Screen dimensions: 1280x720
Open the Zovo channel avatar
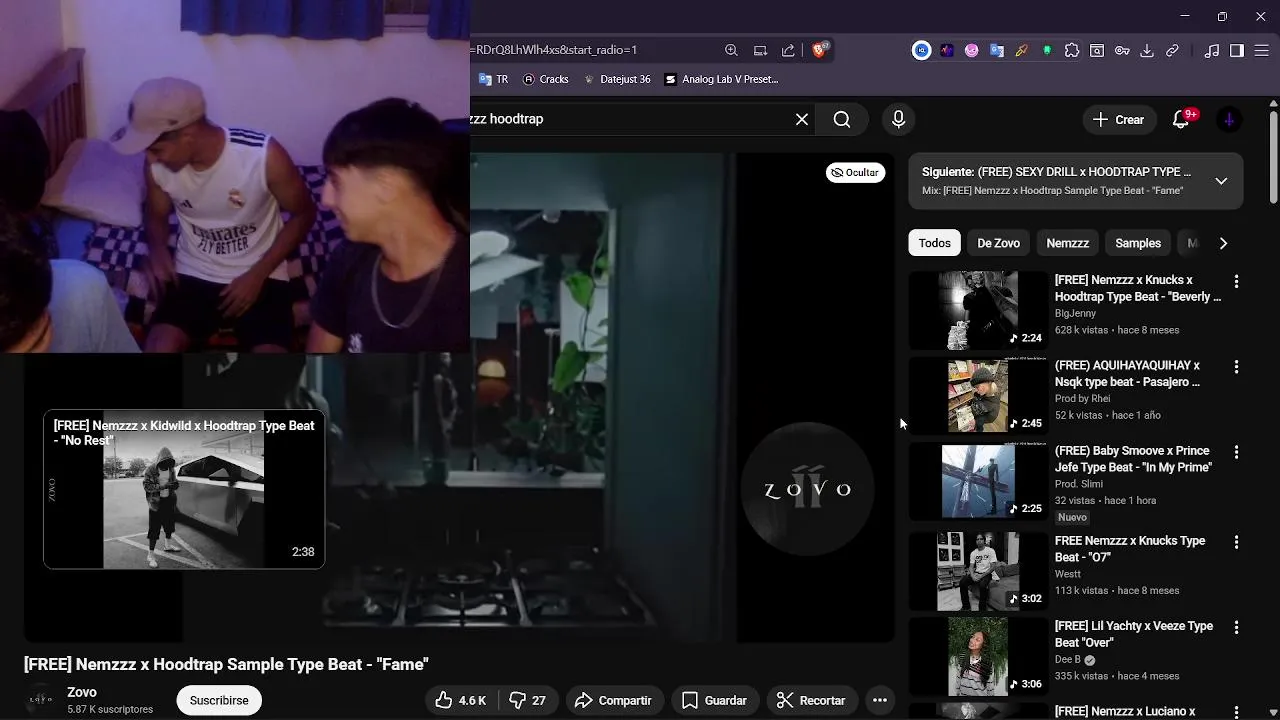click(x=41, y=700)
